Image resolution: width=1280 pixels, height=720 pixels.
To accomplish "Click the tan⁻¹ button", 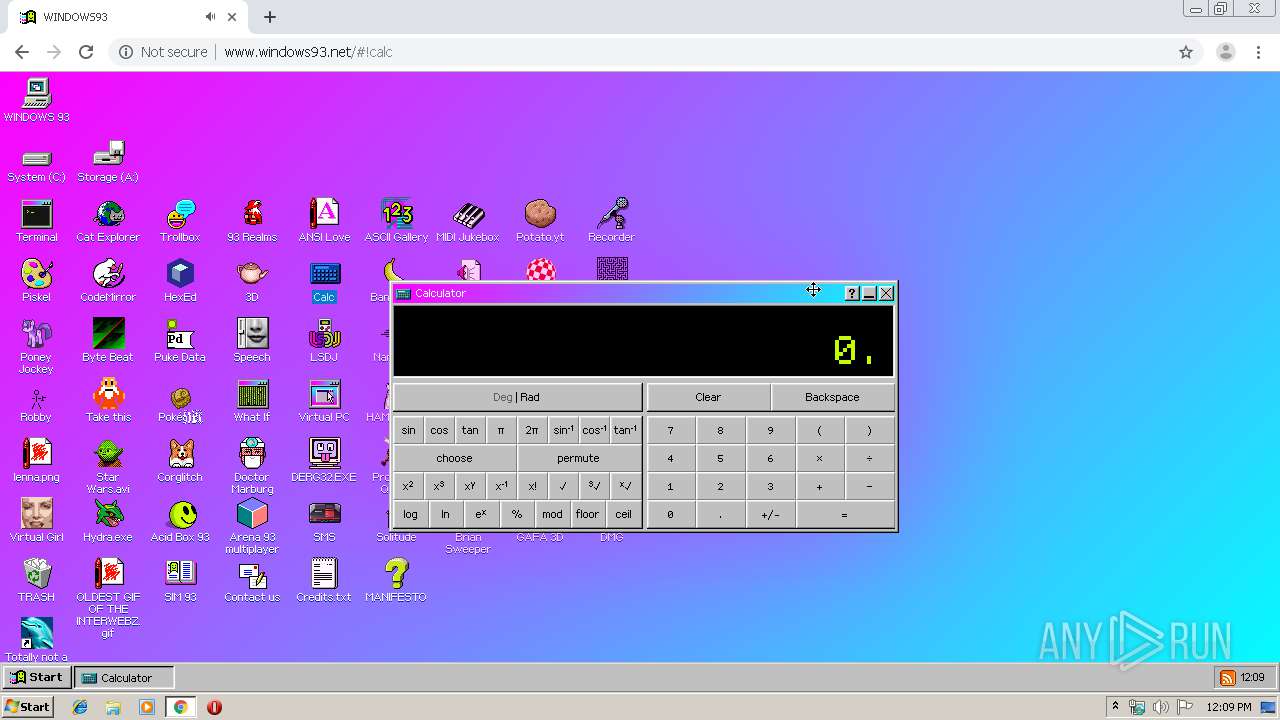I will pos(625,430).
